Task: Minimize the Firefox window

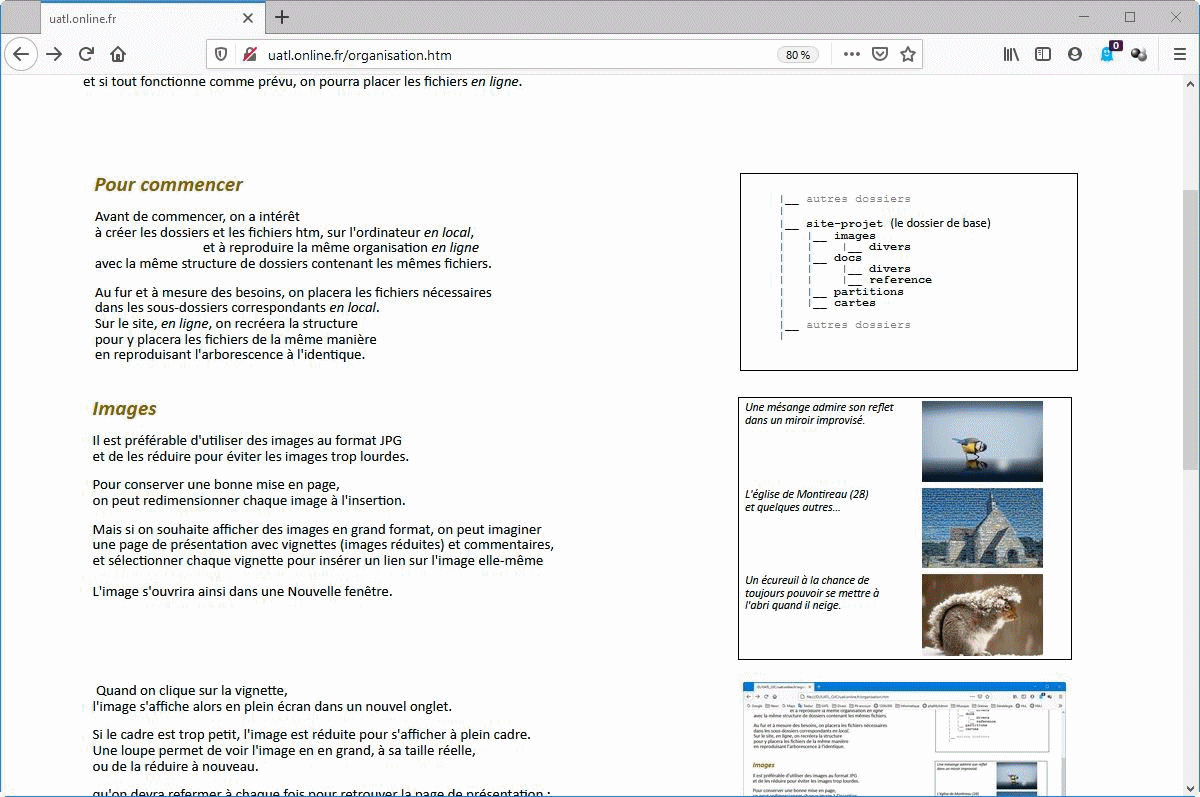Action: pyautogui.click(x=1085, y=17)
